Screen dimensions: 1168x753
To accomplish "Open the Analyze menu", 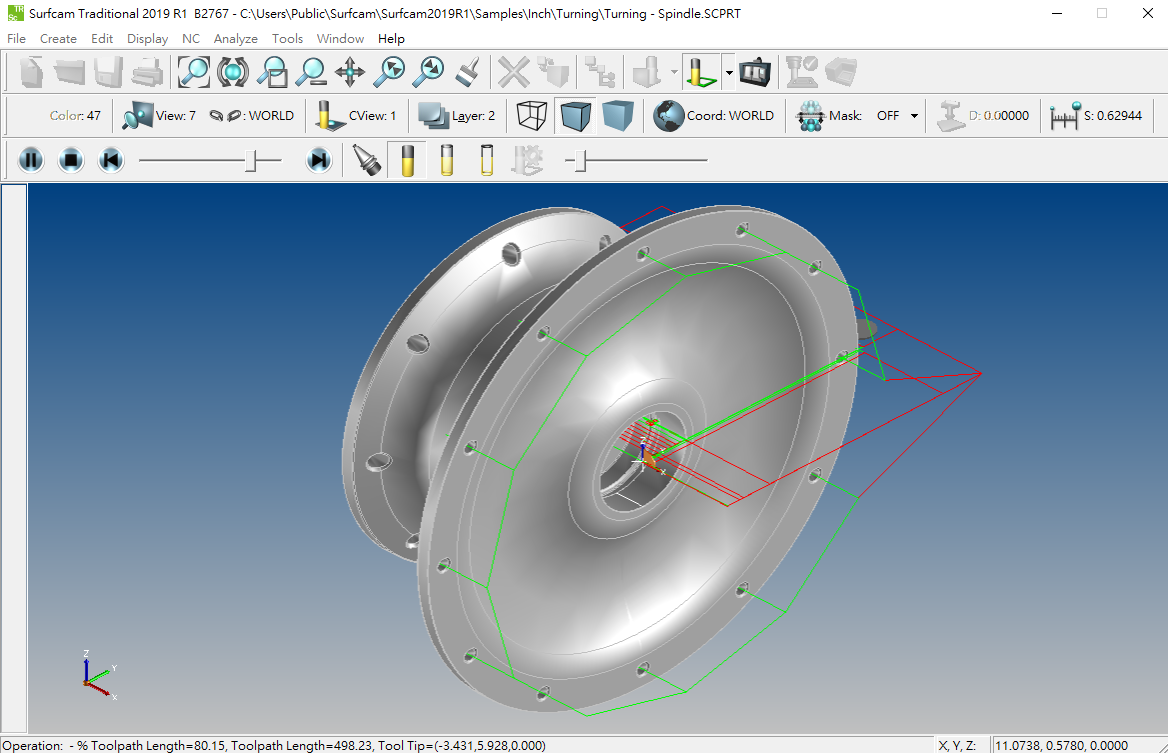I will pos(235,39).
